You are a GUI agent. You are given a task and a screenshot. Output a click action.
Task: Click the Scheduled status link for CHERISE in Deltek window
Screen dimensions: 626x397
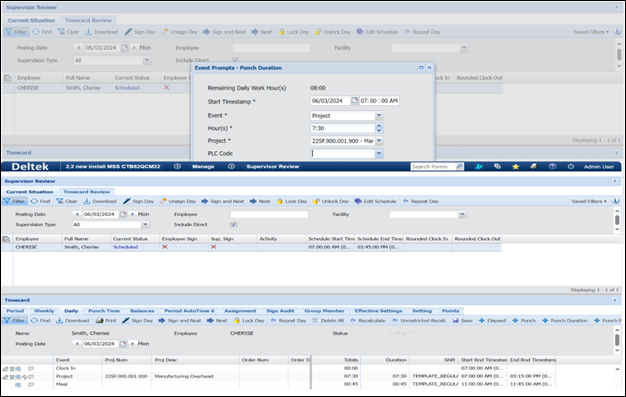point(125,247)
